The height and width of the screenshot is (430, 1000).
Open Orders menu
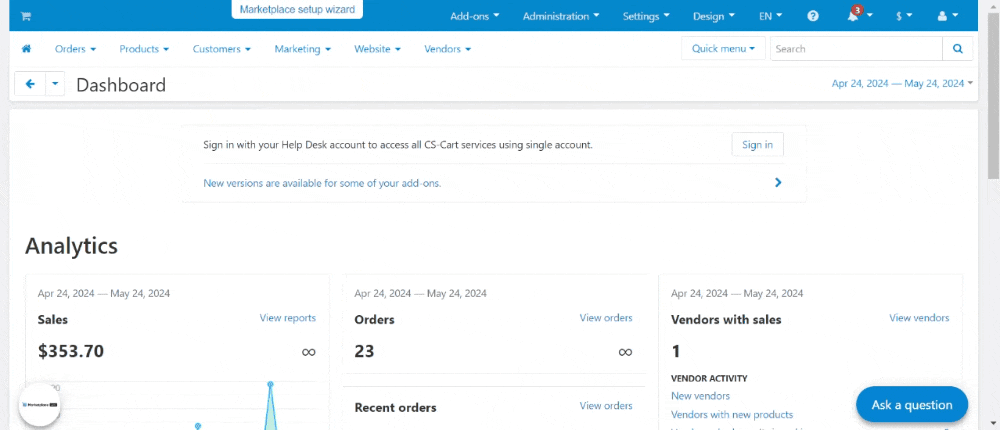point(75,48)
